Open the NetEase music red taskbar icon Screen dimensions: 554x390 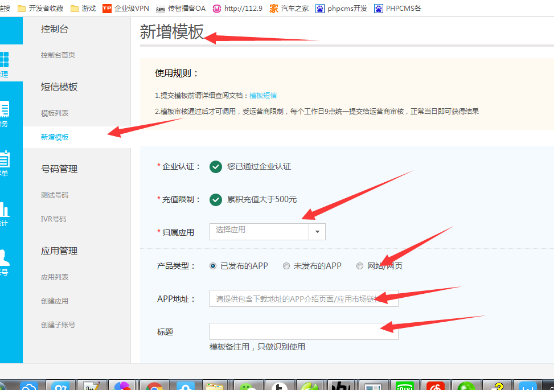(x=435, y=386)
